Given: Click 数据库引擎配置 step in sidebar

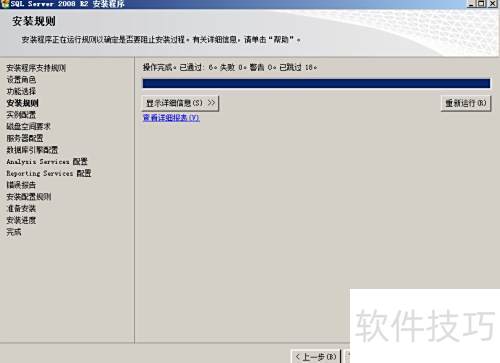Looking at the screenshot, I should pyautogui.click(x=32, y=150).
